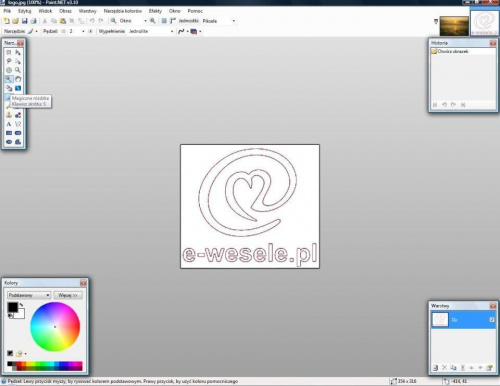This screenshot has width=500, height=386.
Task: Zoom in with toolbar magnifier
Action: tap(153, 21)
